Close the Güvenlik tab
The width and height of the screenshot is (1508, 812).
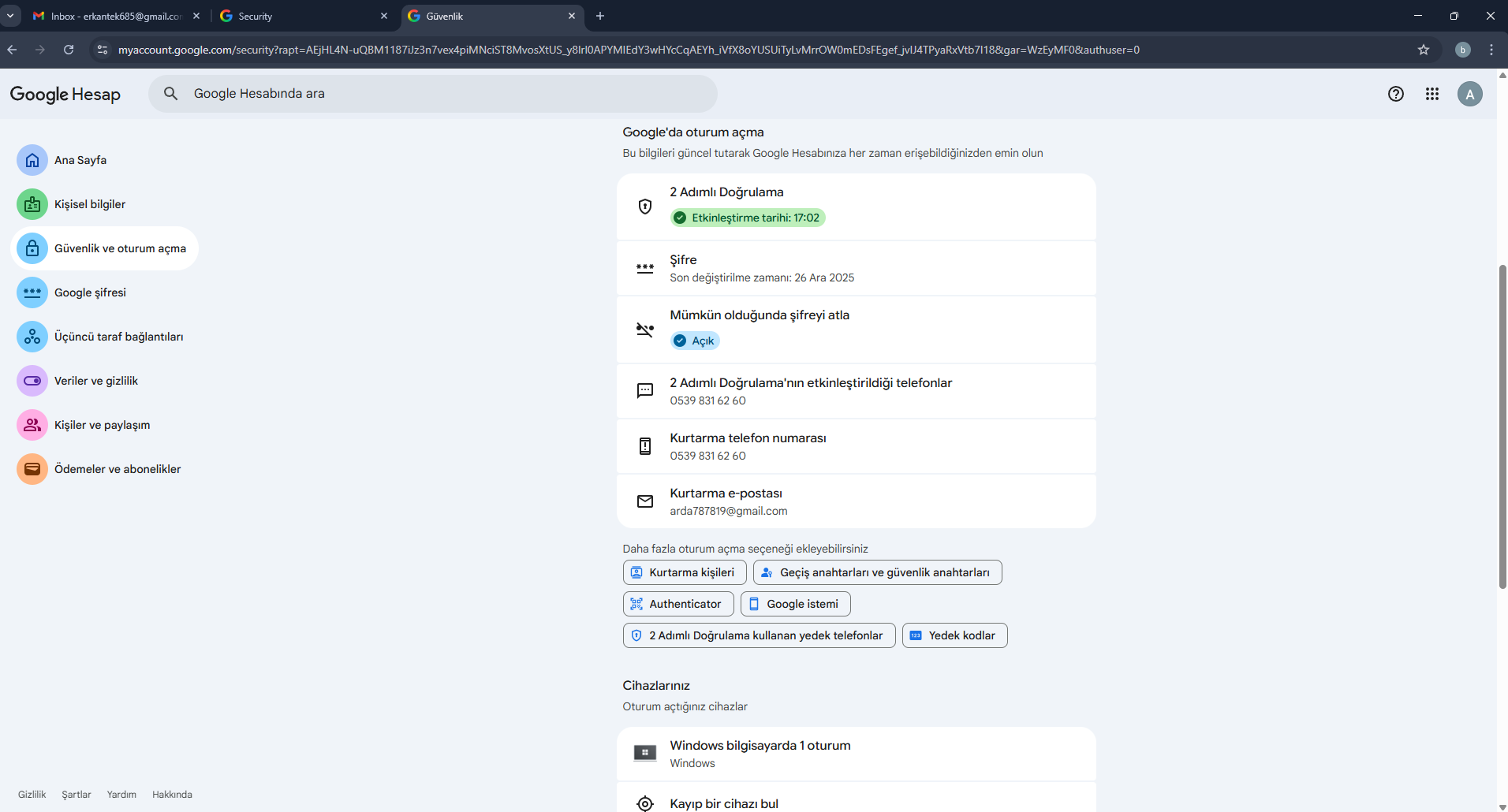(x=572, y=16)
